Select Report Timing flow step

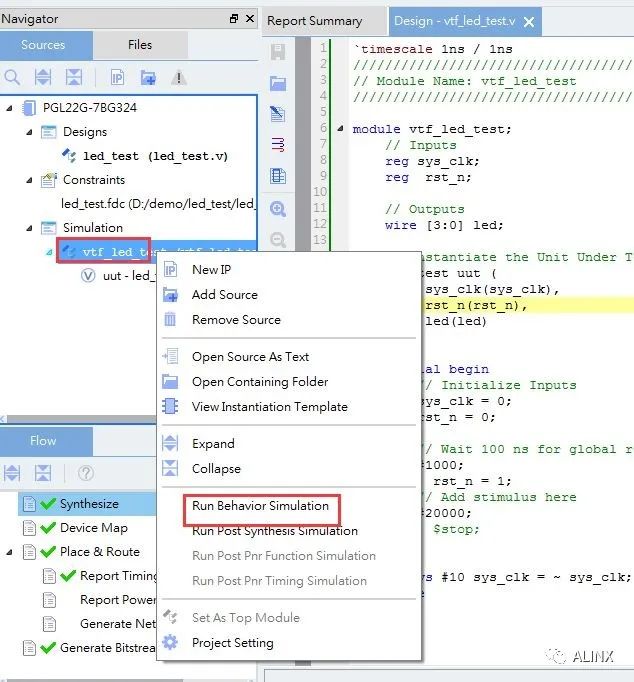(x=118, y=575)
